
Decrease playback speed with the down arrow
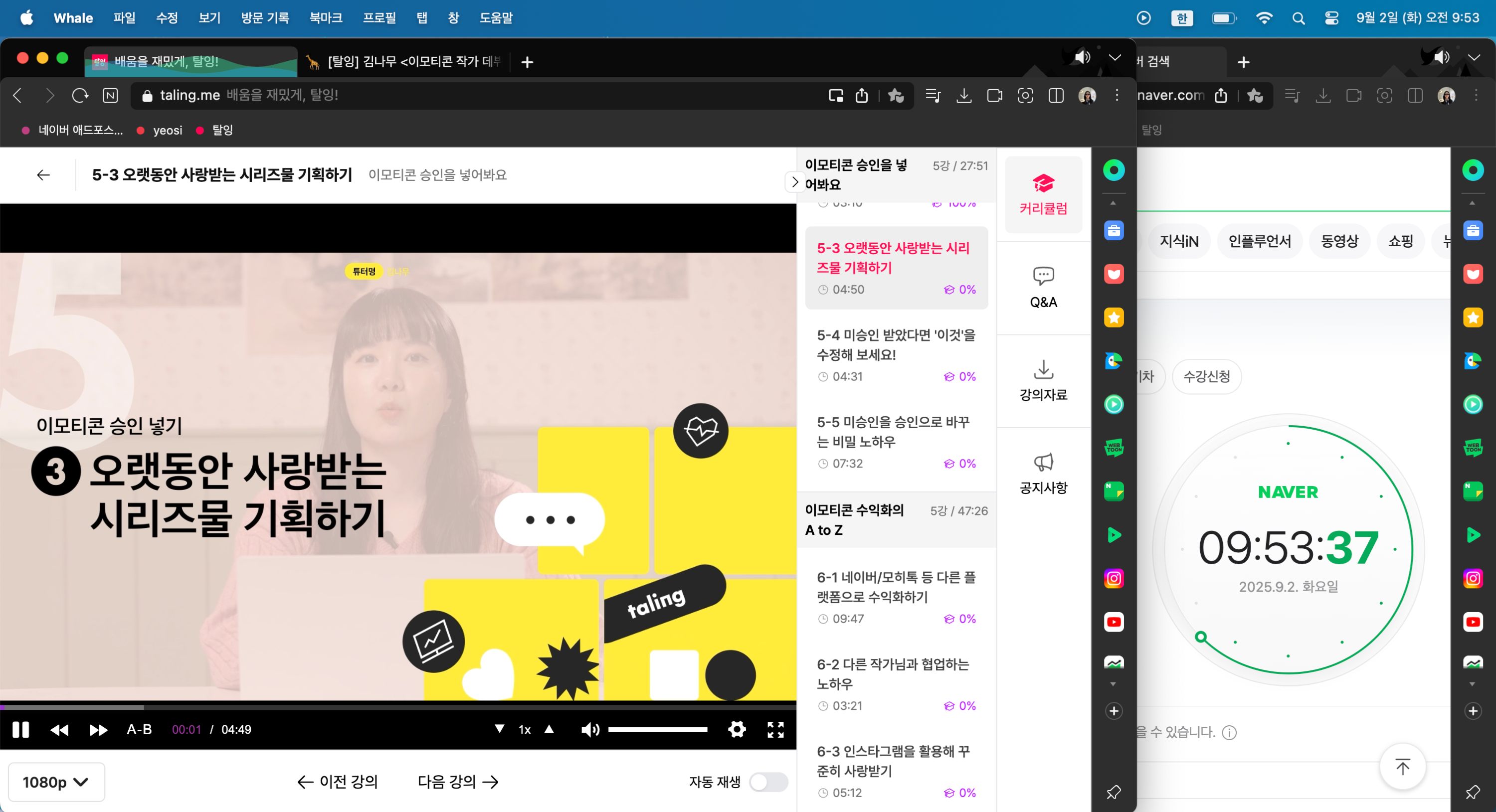tap(499, 729)
